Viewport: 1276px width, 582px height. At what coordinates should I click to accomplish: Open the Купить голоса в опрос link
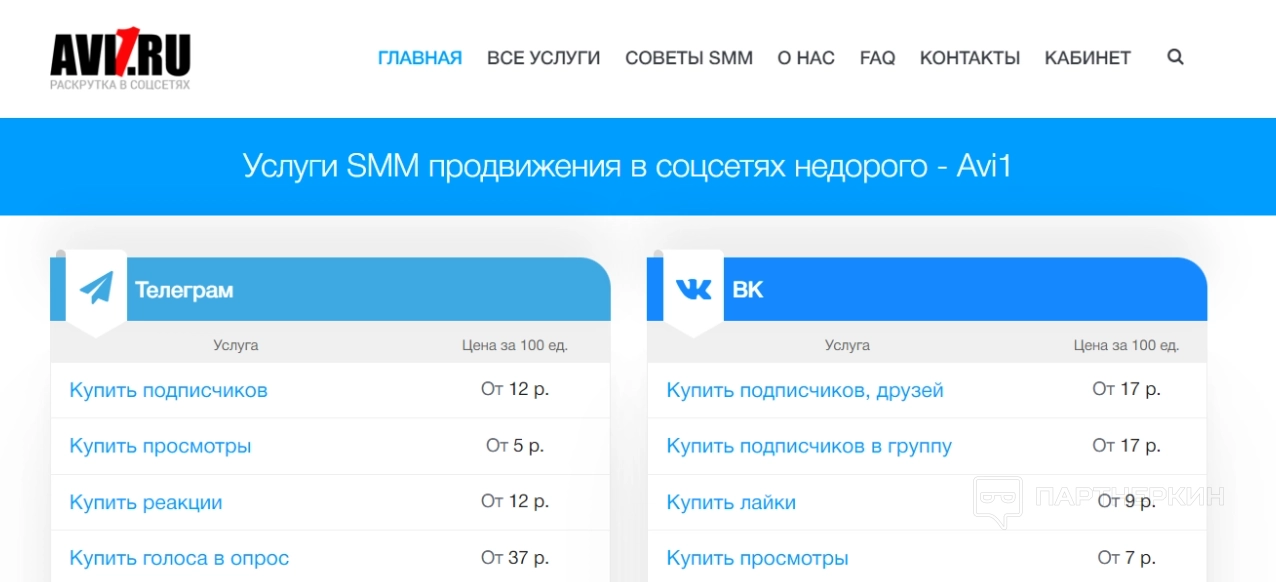(179, 558)
